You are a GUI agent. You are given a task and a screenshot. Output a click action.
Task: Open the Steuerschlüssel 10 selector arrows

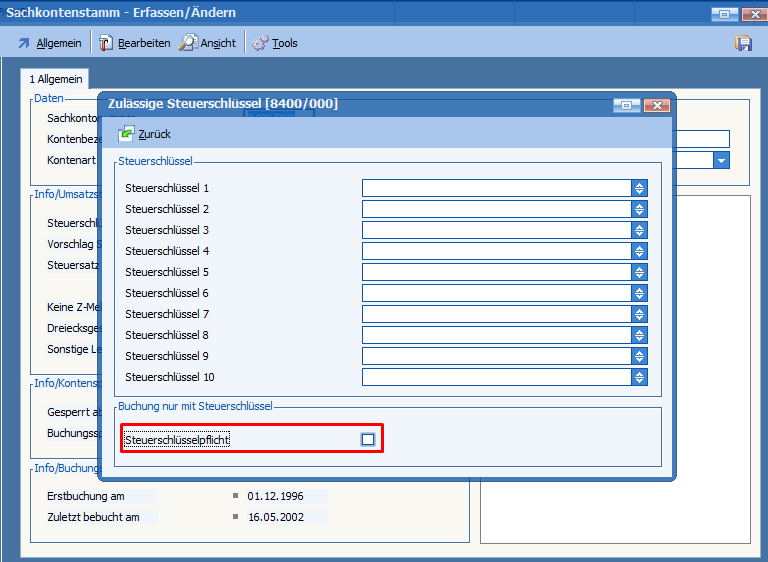tap(639, 377)
